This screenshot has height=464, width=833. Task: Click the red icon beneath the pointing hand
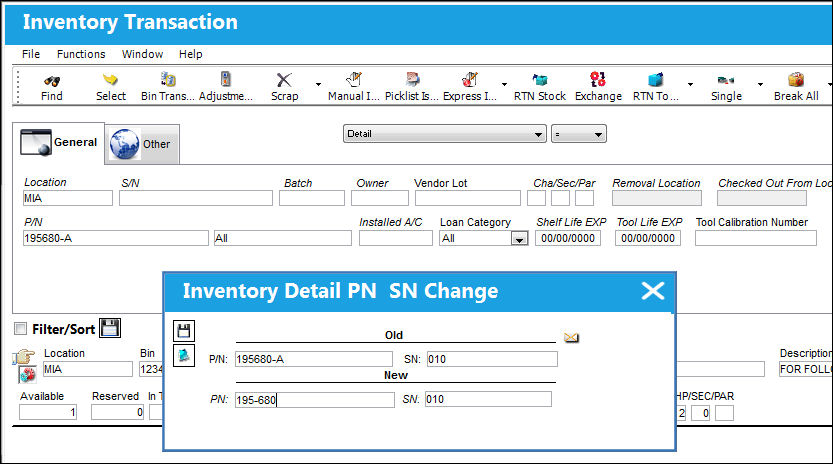(x=28, y=375)
